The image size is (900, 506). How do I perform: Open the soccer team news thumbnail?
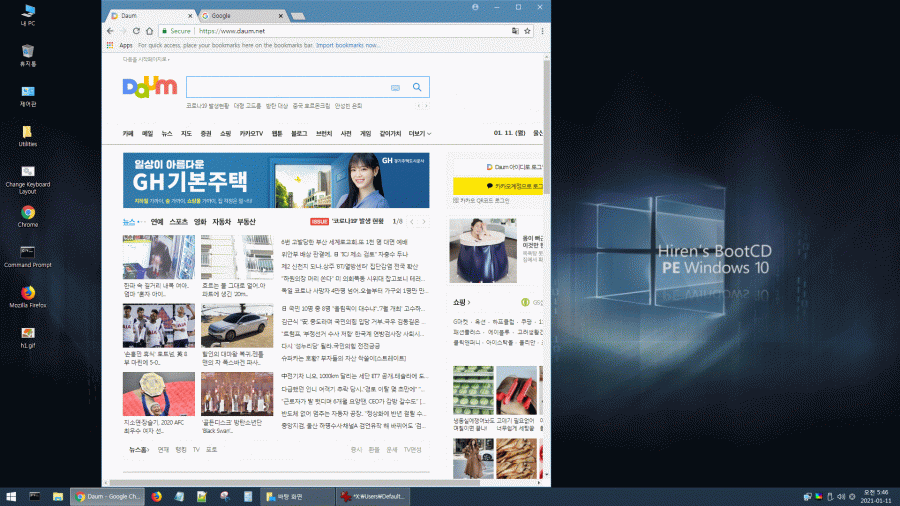(x=158, y=325)
